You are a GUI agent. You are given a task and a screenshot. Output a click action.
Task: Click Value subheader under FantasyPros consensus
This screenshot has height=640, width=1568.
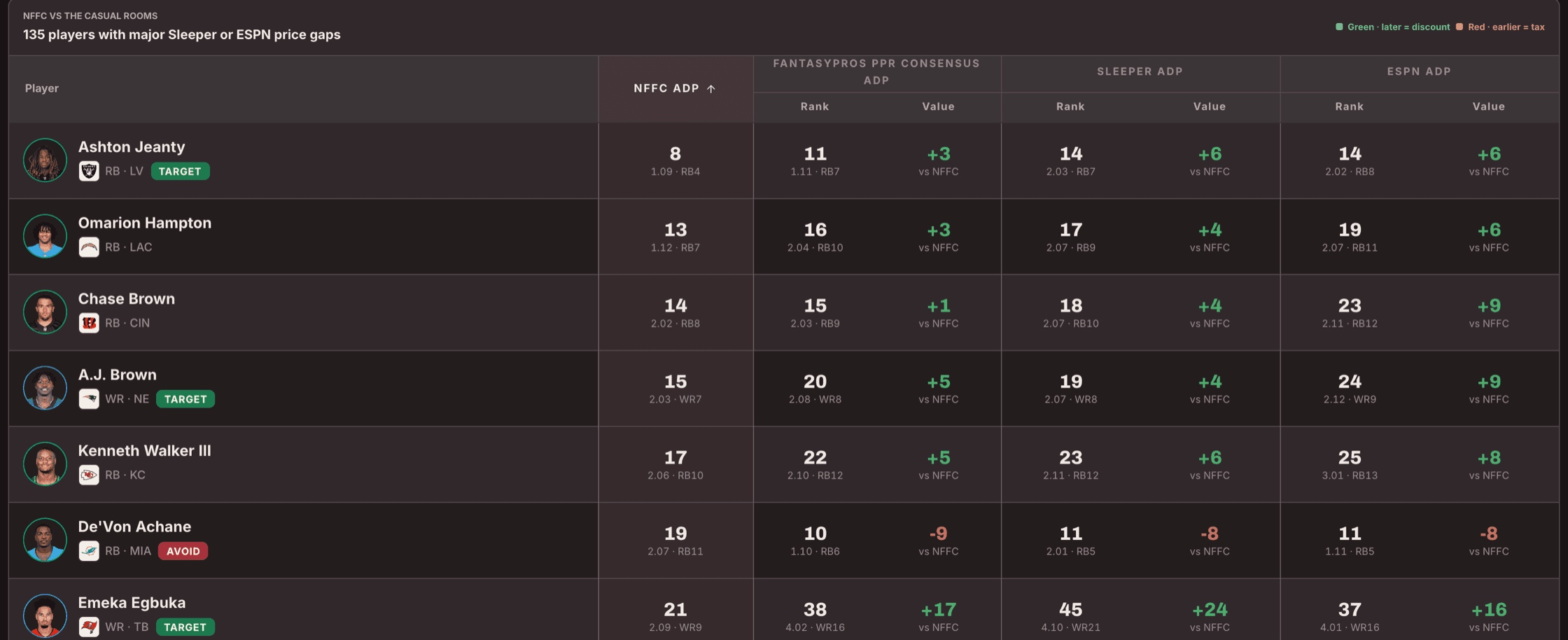938,106
